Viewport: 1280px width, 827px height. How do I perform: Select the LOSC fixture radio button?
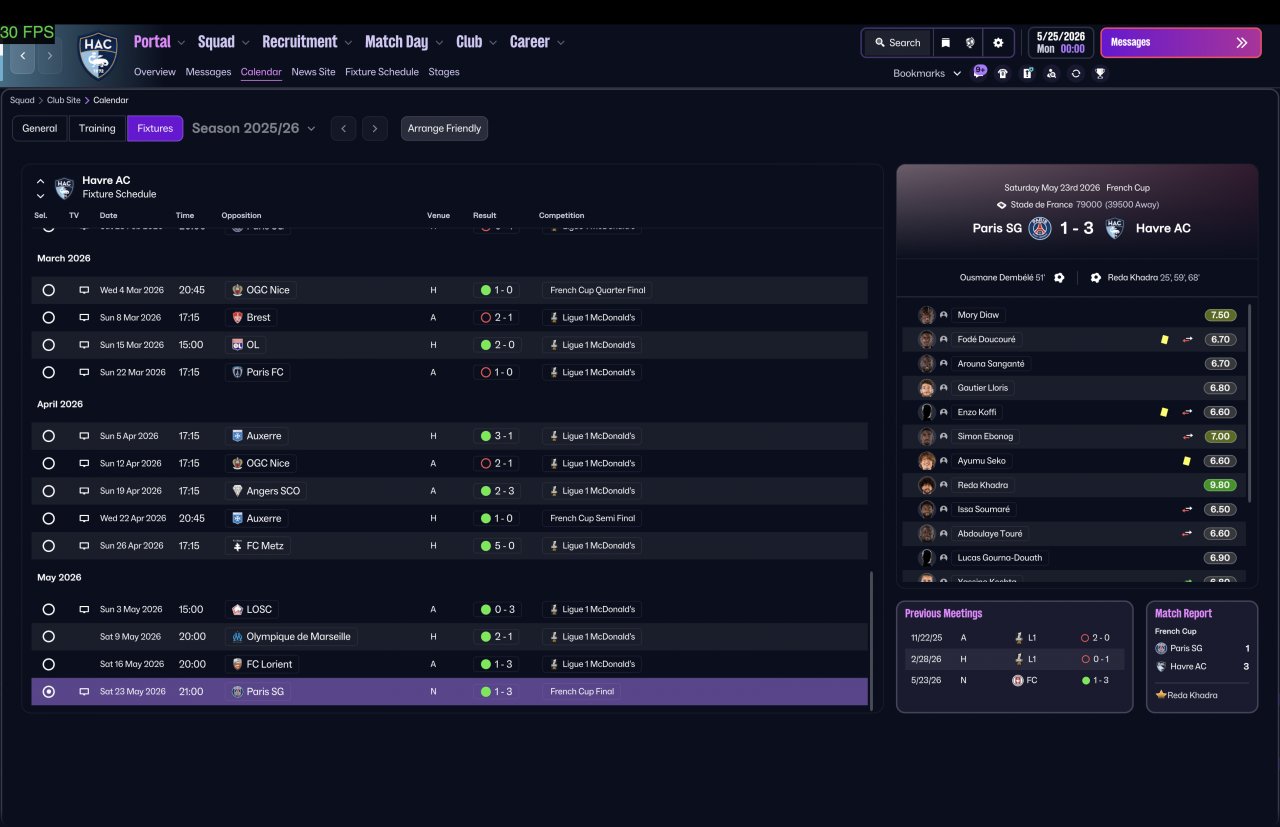coord(48,609)
